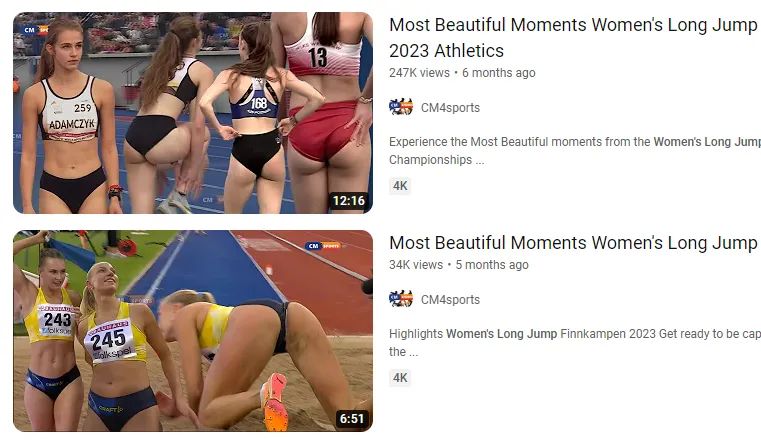Open the video thumbnail with the 12:16 duration
This screenshot has width=761, height=440.
click(x=193, y=113)
